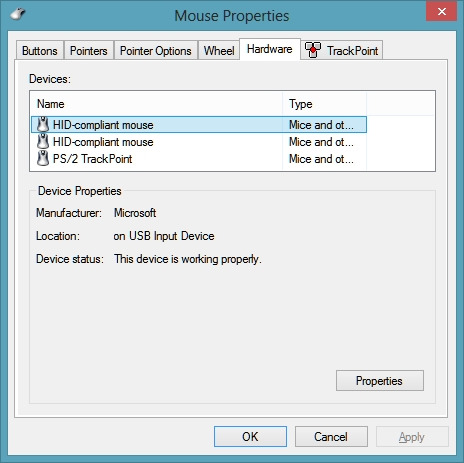Sort devices by Name column header
Viewport: 464px width, 463px height.
tap(156, 104)
